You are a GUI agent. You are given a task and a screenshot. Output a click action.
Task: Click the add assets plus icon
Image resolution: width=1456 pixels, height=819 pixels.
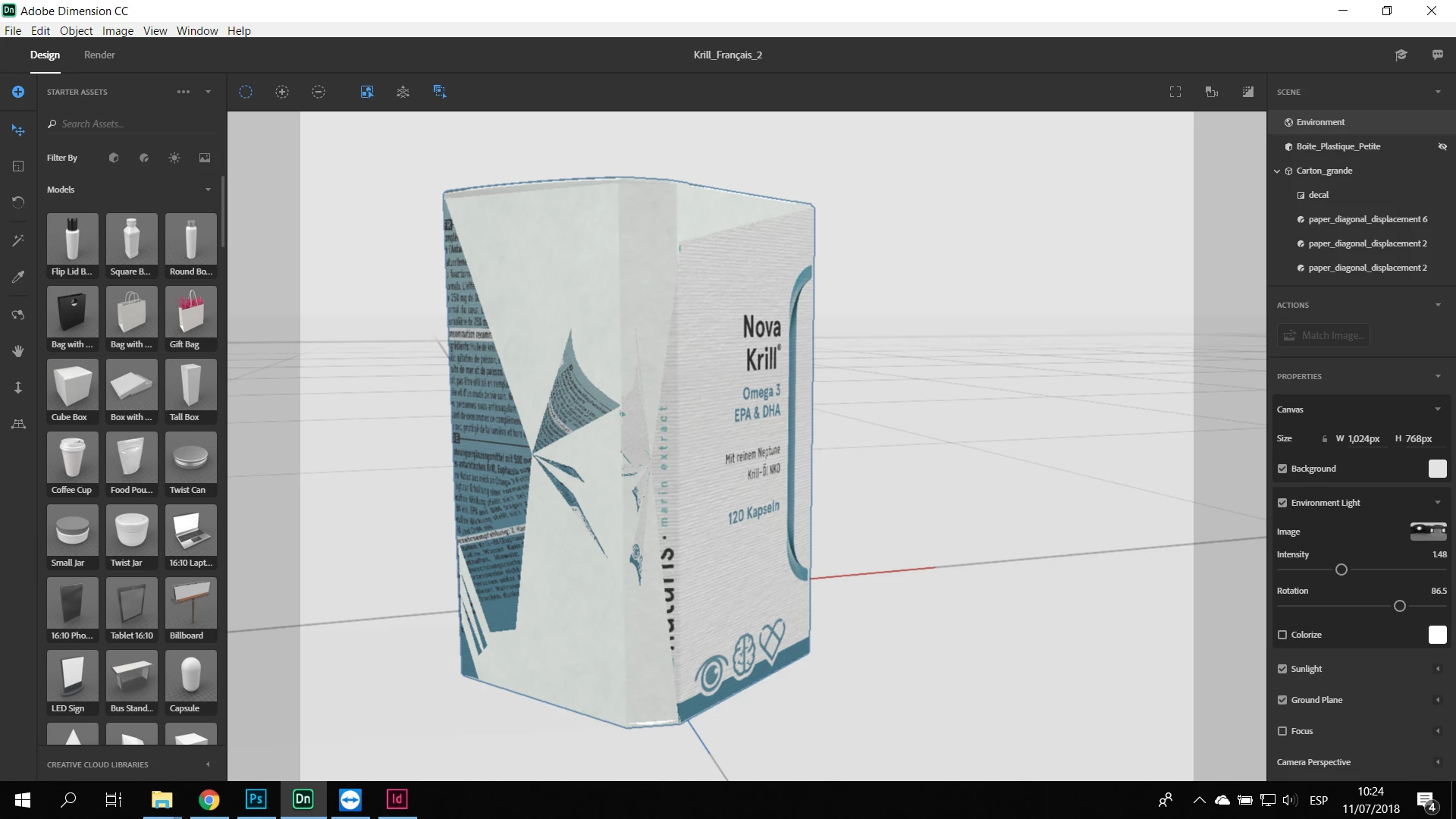pos(18,92)
